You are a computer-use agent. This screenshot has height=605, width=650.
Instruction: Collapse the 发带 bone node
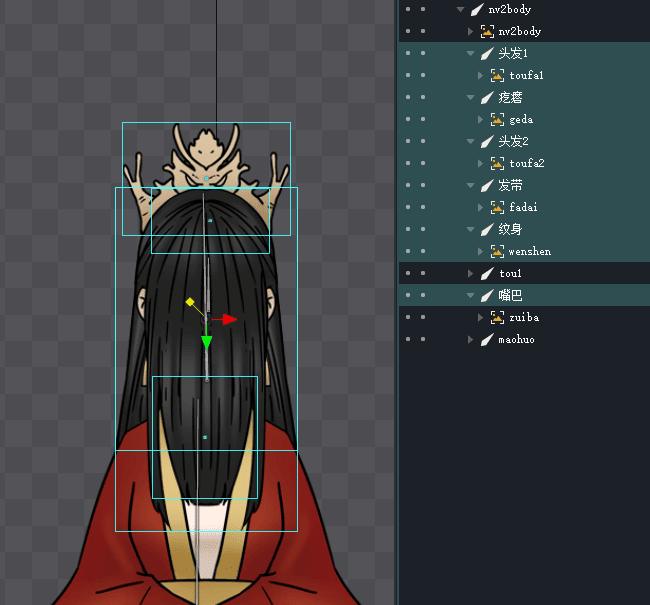point(472,186)
